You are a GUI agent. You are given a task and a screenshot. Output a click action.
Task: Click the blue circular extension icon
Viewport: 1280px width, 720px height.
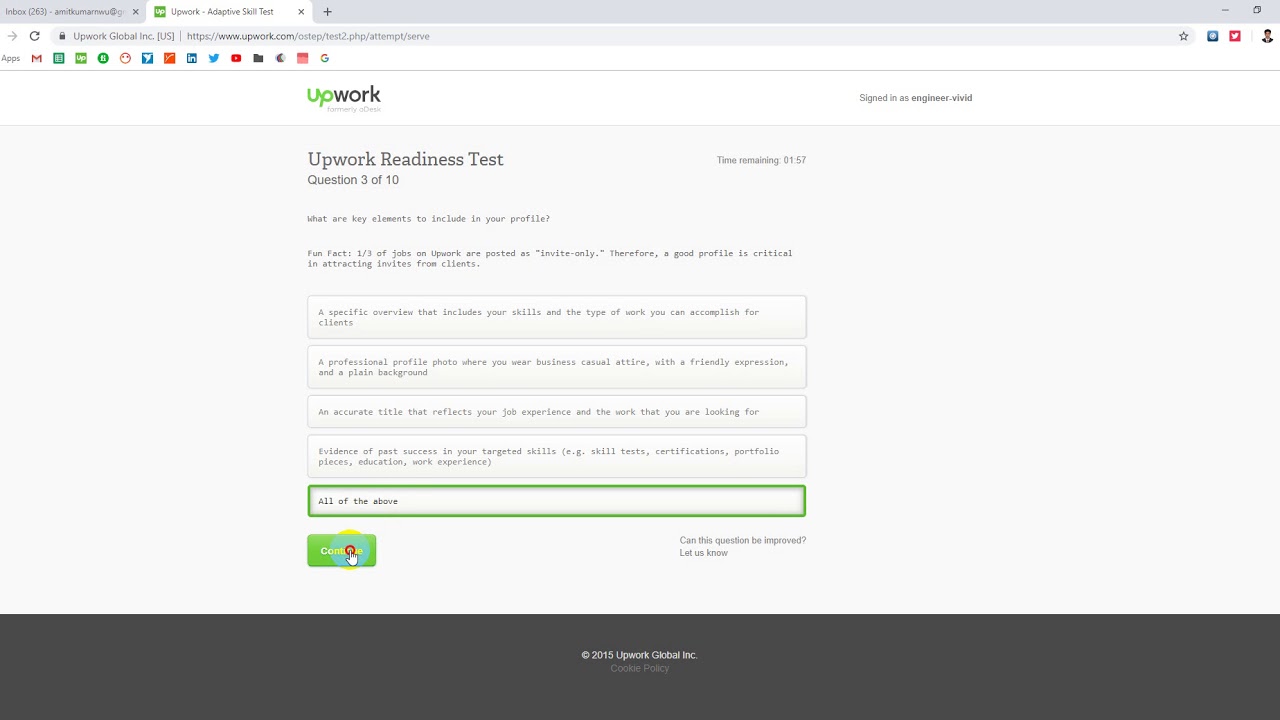point(1212,36)
